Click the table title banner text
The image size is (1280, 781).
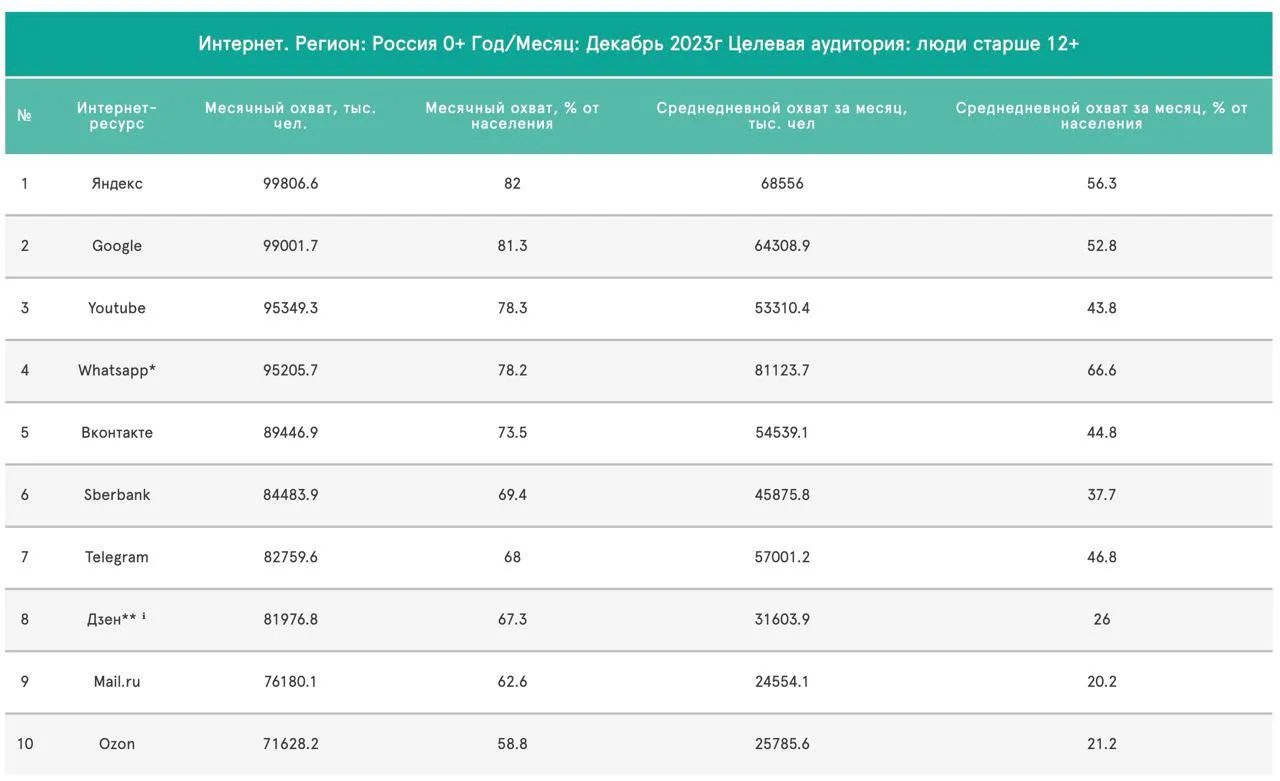(x=639, y=44)
